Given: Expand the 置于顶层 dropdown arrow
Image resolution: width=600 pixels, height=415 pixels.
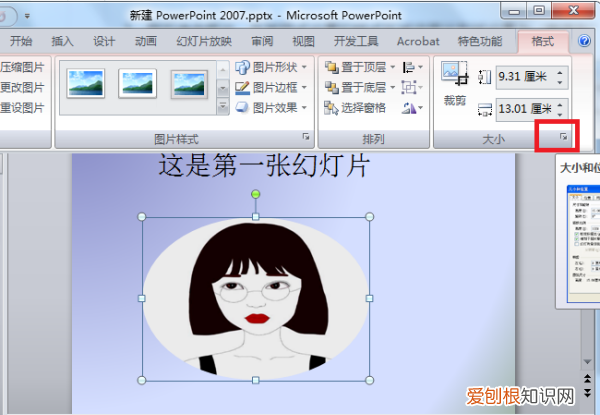Looking at the screenshot, I should 393,67.
